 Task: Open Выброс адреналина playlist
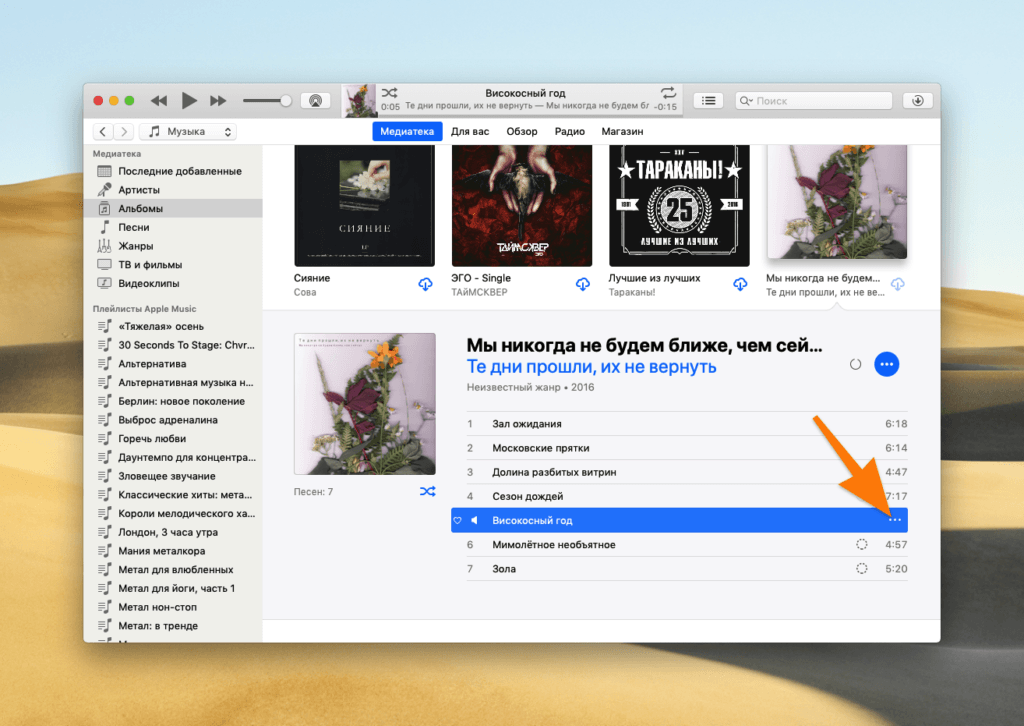click(x=173, y=420)
